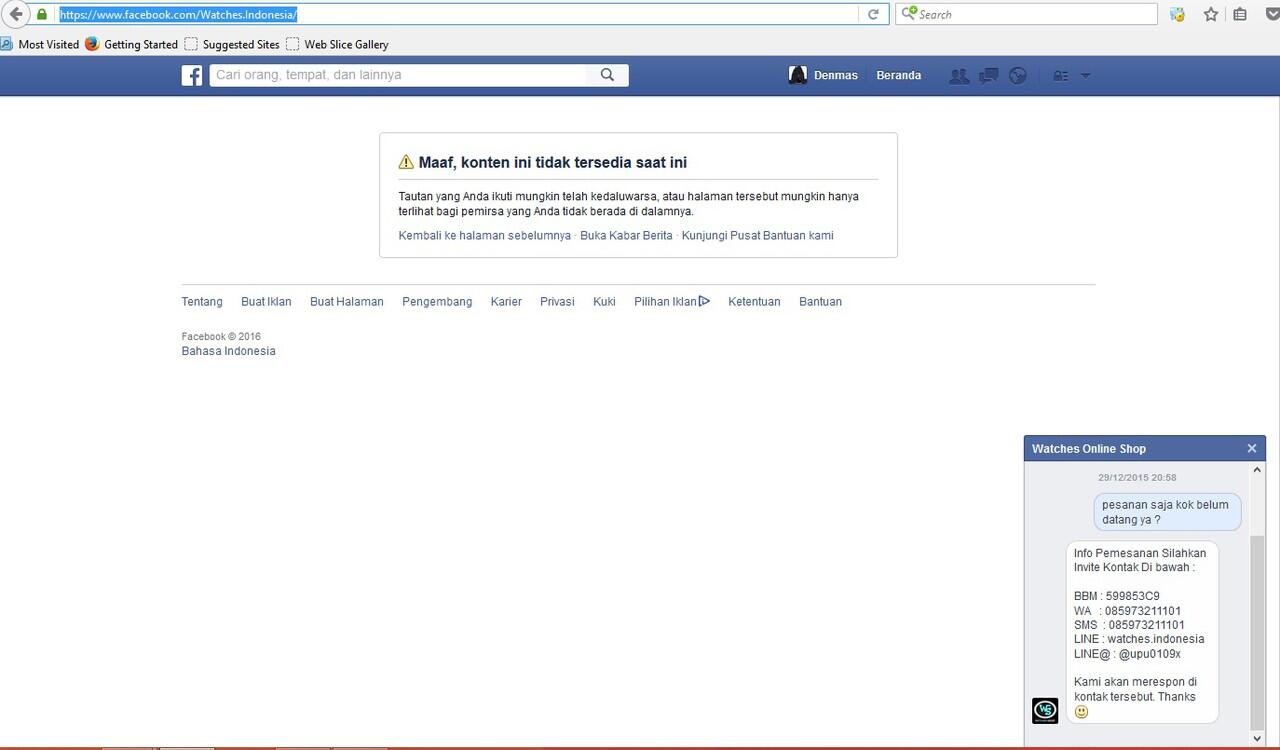Screen dimensions: 1280x750
Task: Click the Facebook search field 'Cari orang, tempat'
Action: click(398, 75)
